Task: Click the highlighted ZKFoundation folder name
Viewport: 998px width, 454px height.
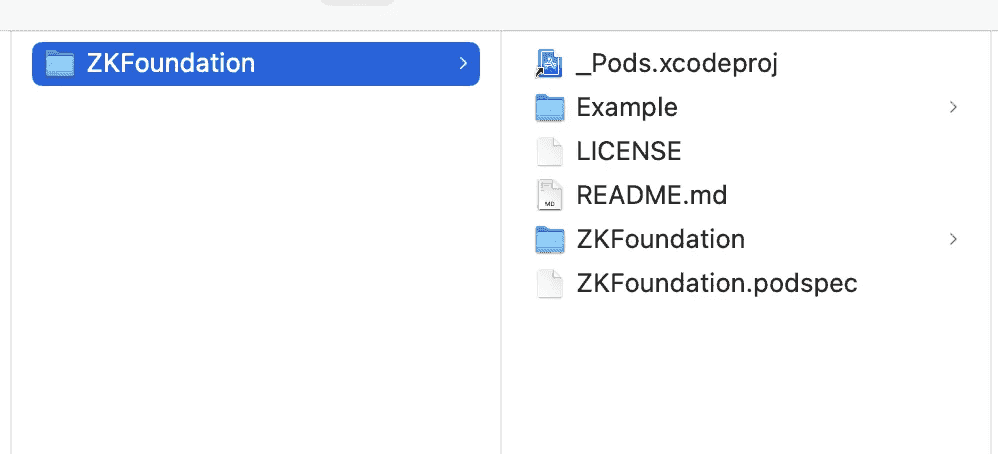Action: pyautogui.click(x=171, y=64)
